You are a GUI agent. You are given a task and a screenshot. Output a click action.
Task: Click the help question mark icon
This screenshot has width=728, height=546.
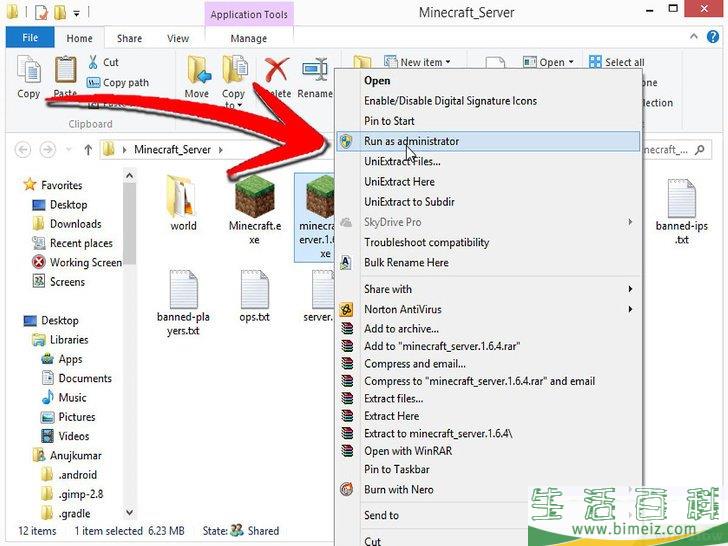(713, 37)
